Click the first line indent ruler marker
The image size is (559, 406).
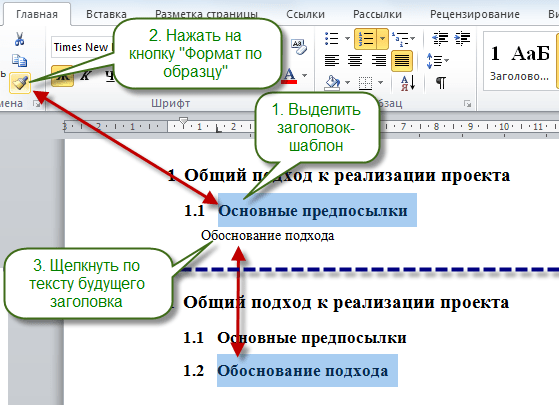click(x=183, y=121)
